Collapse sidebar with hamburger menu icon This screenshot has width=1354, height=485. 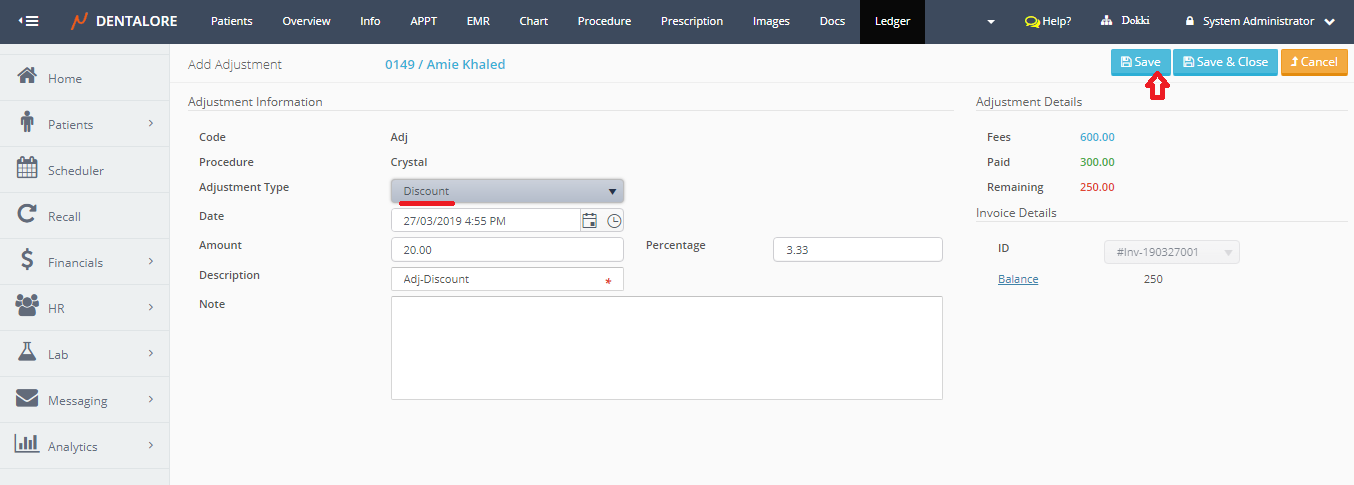coord(29,21)
